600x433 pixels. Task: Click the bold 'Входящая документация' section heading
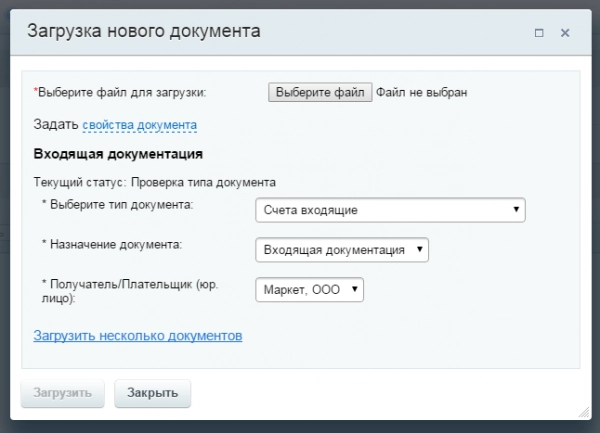[x=119, y=154]
